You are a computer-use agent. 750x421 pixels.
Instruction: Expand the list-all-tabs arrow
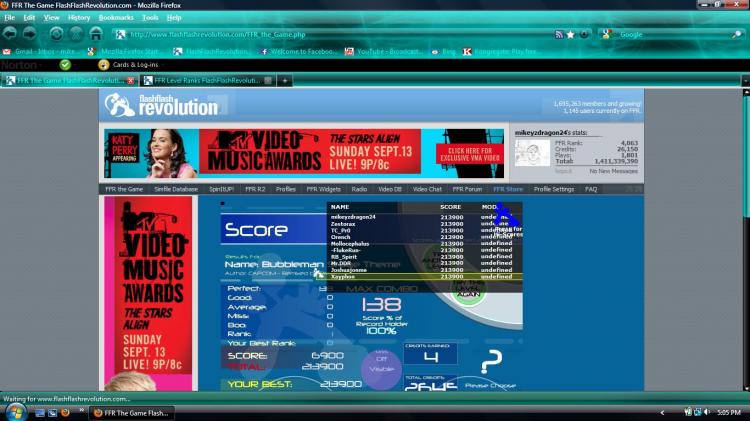(x=745, y=81)
